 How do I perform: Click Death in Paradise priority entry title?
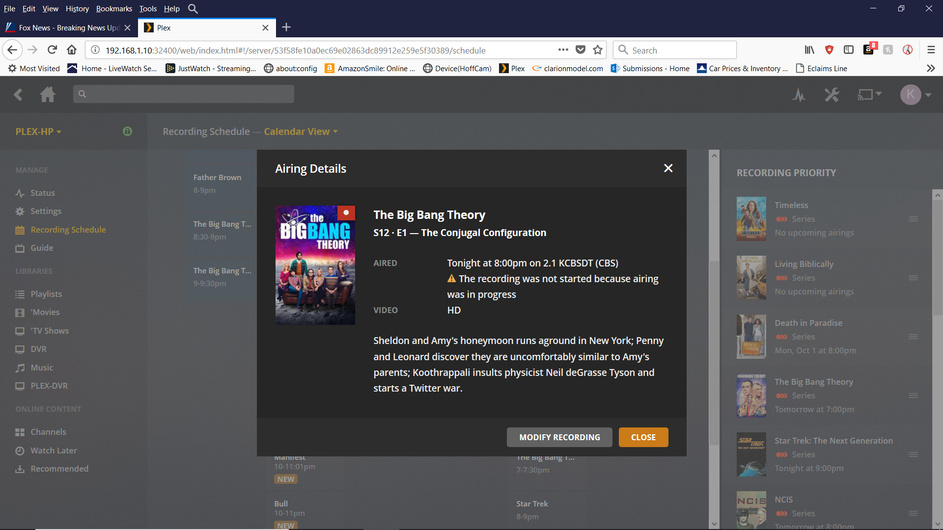[x=808, y=323]
